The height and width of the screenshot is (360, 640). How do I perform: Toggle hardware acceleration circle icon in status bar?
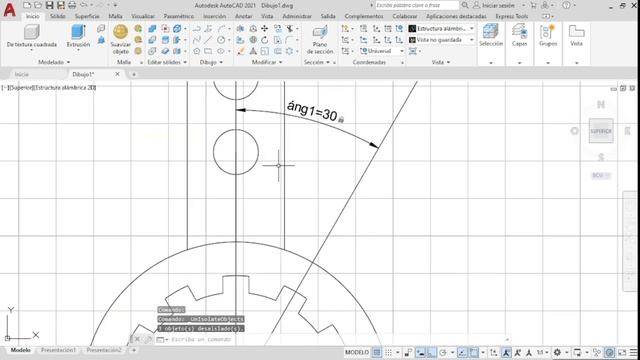(610, 352)
